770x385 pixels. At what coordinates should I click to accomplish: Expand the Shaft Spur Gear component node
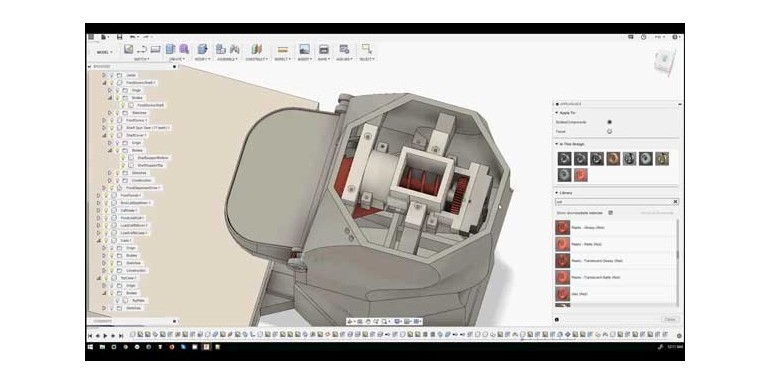click(104, 128)
